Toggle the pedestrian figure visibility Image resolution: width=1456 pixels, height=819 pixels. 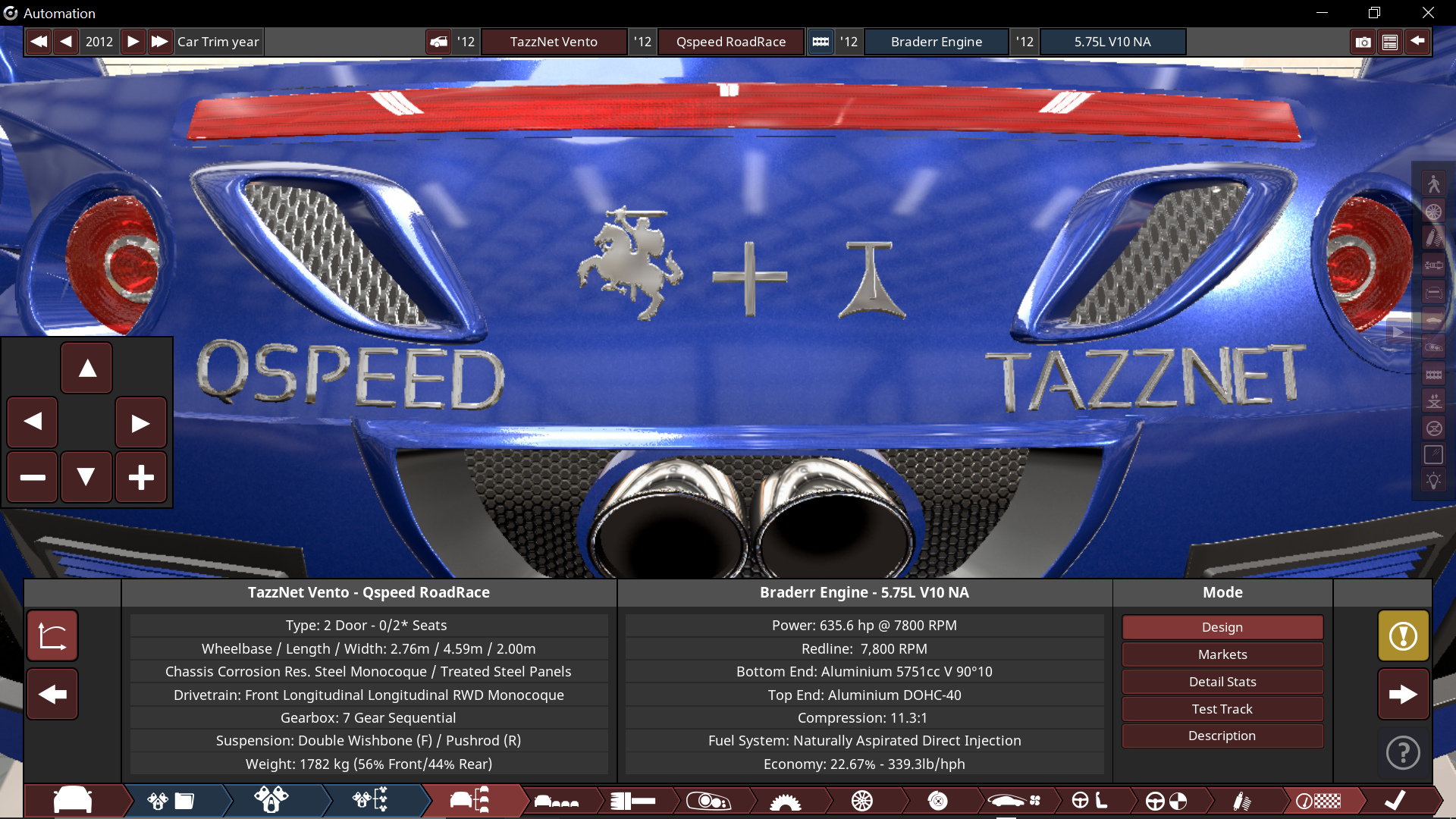point(1433,184)
